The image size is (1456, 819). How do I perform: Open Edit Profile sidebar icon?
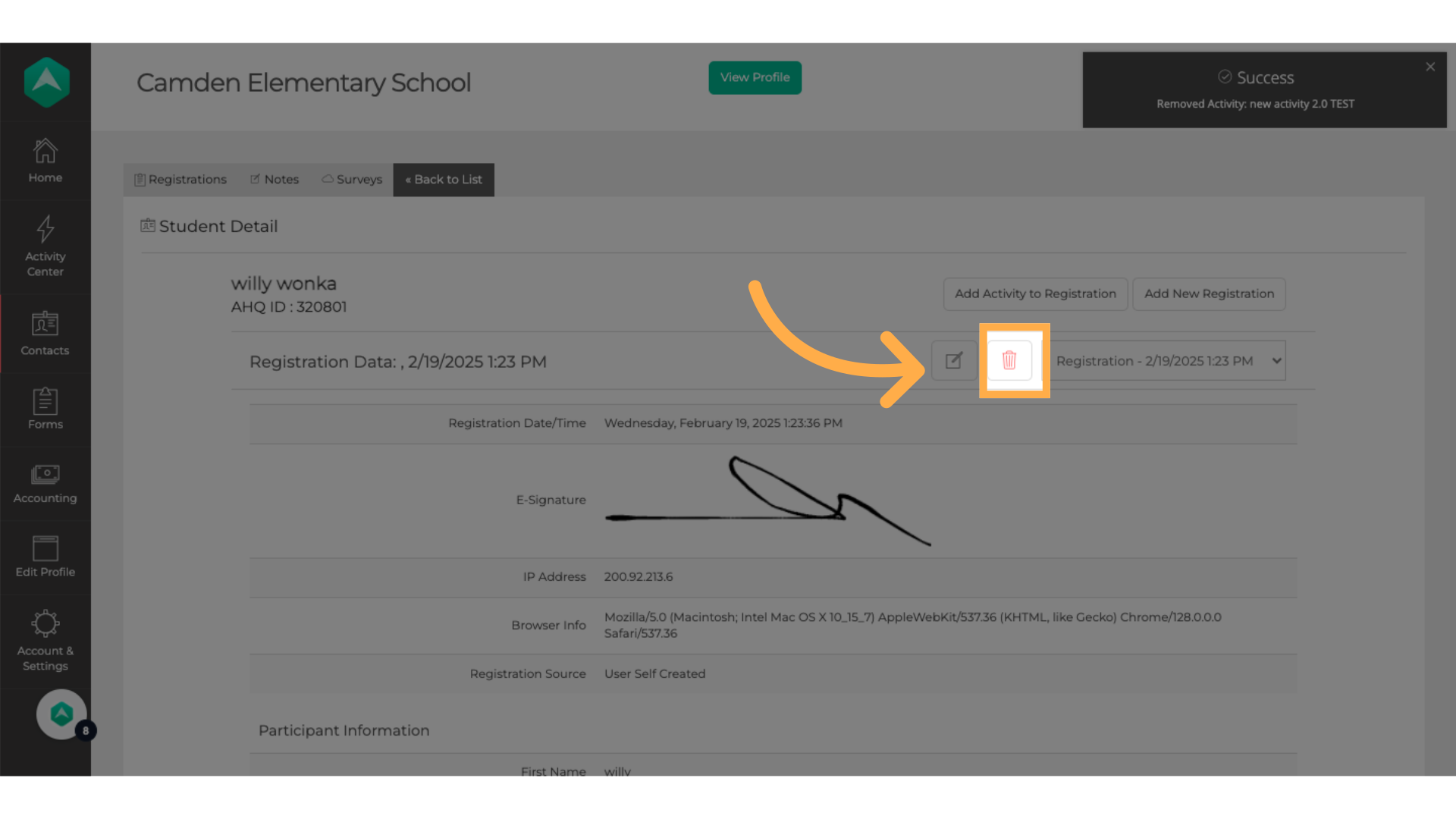pyautogui.click(x=45, y=557)
